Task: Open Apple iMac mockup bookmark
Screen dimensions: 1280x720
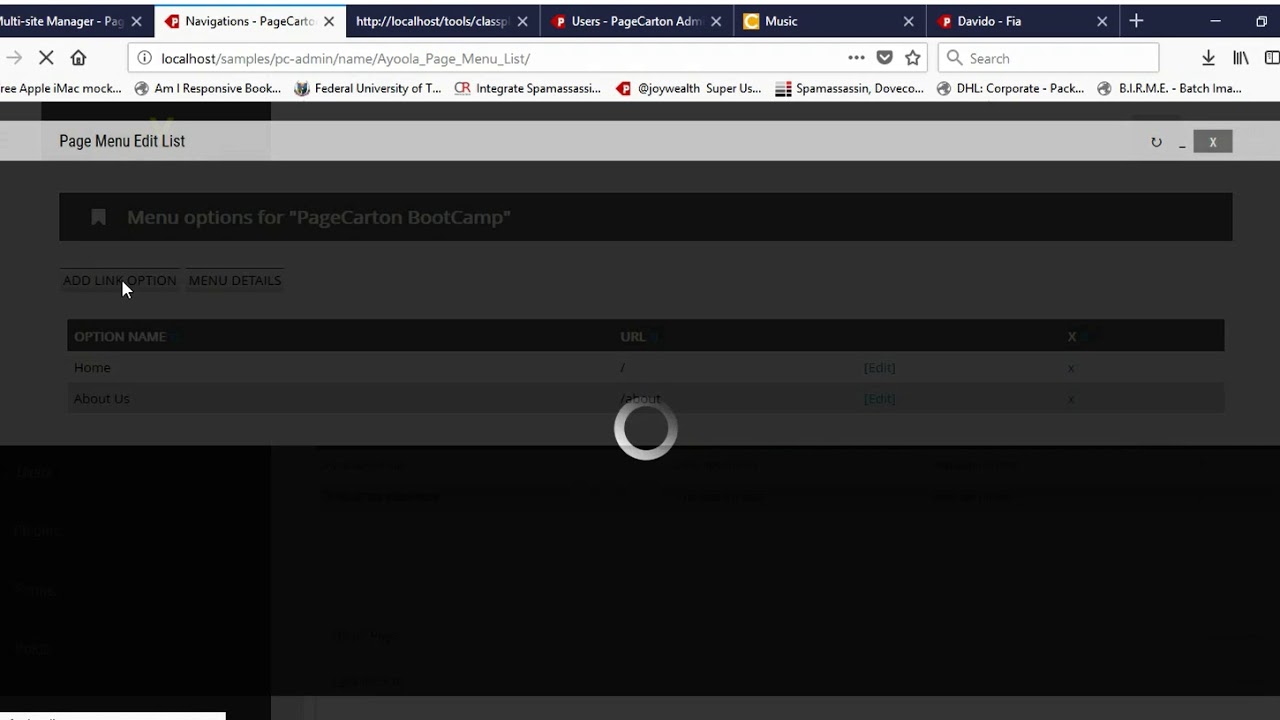Action: 62,88
